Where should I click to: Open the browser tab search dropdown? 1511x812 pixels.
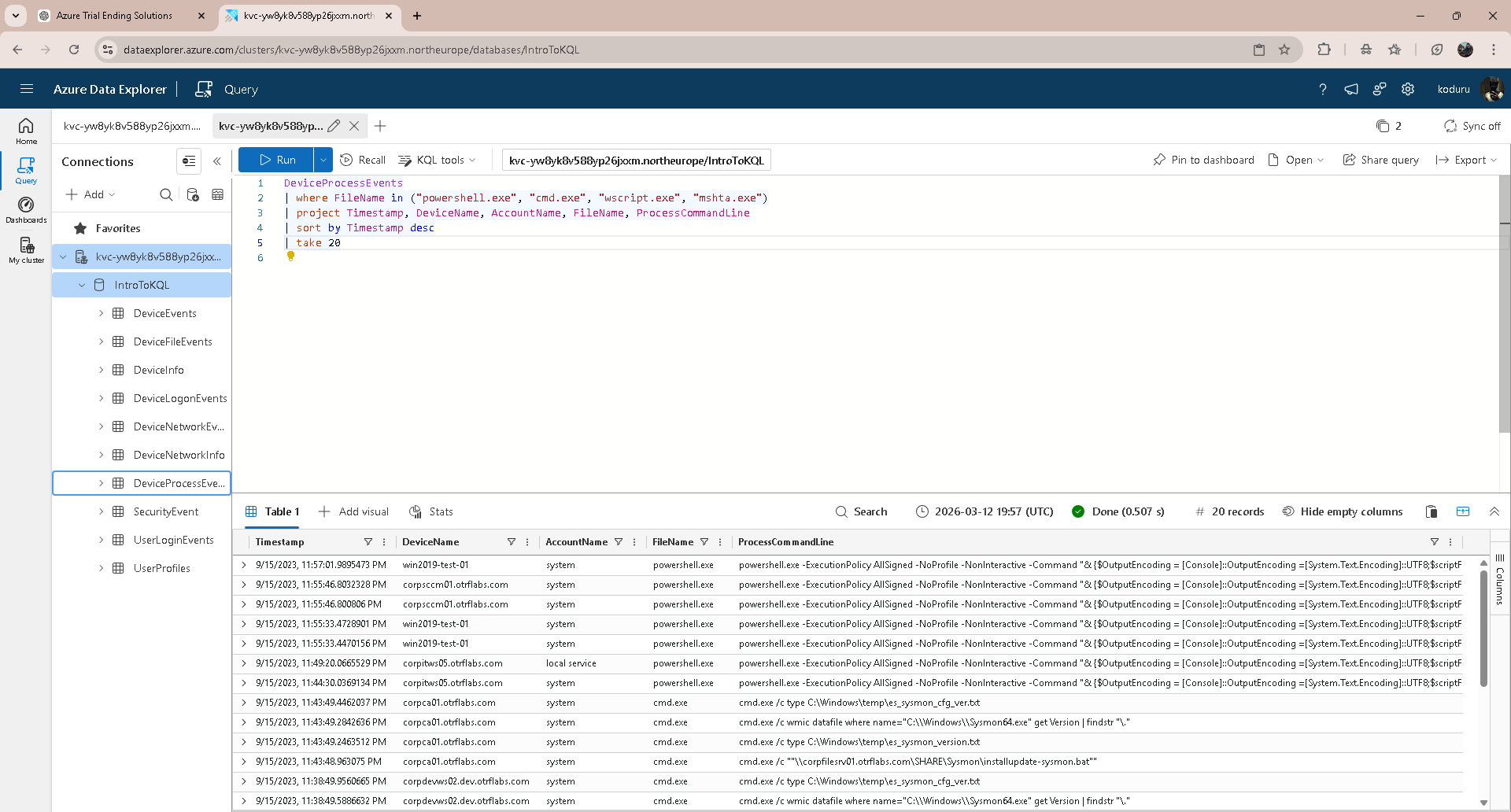(16, 16)
